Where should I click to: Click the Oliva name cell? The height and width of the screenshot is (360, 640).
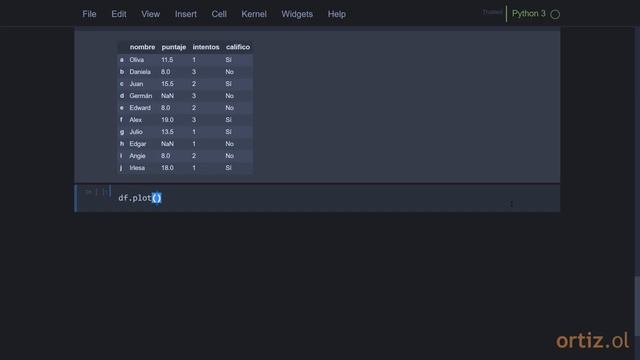[137, 60]
